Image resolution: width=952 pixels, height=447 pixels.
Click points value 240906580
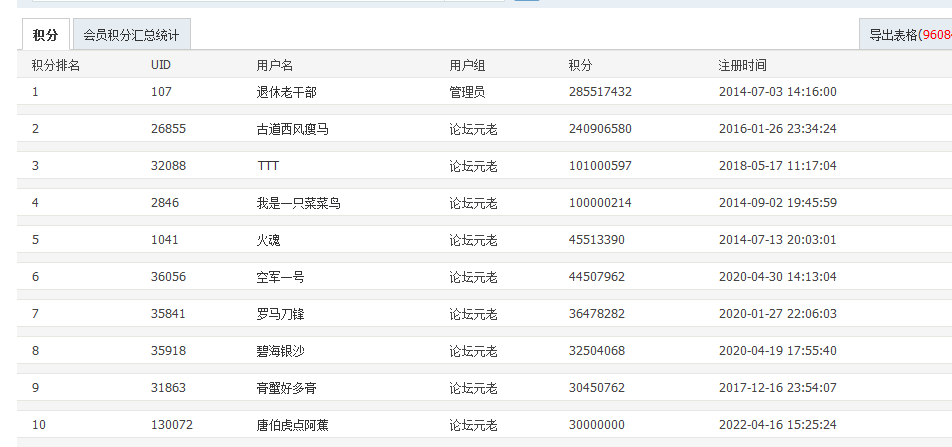[600, 129]
